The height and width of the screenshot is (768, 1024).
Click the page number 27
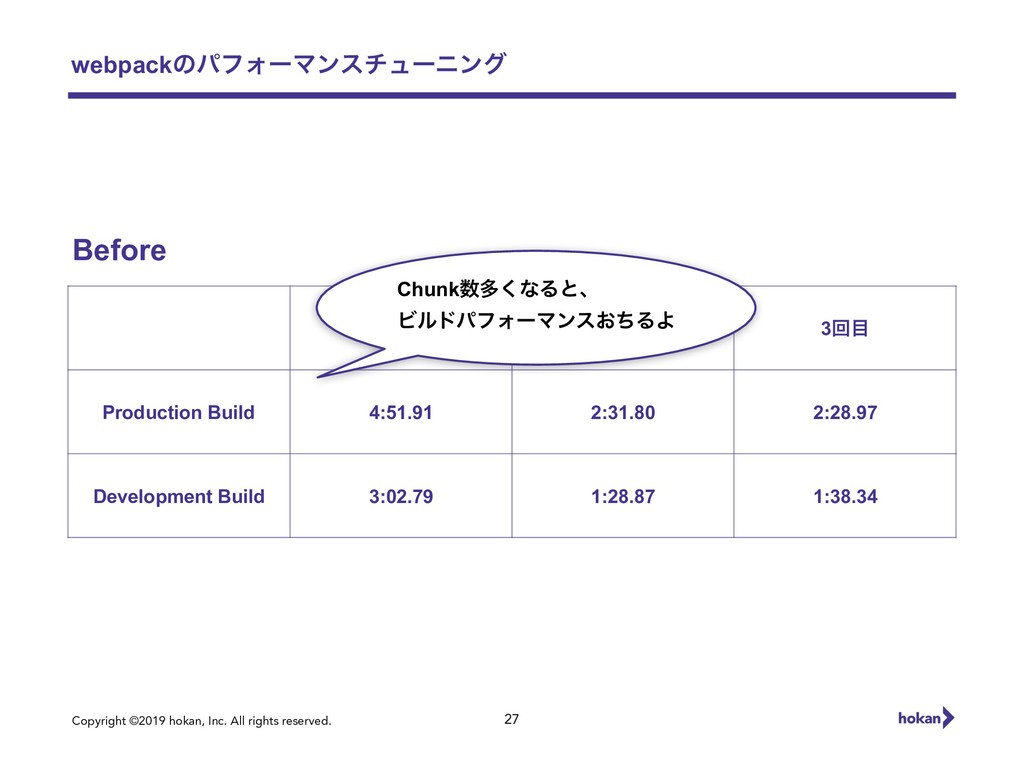coord(511,719)
